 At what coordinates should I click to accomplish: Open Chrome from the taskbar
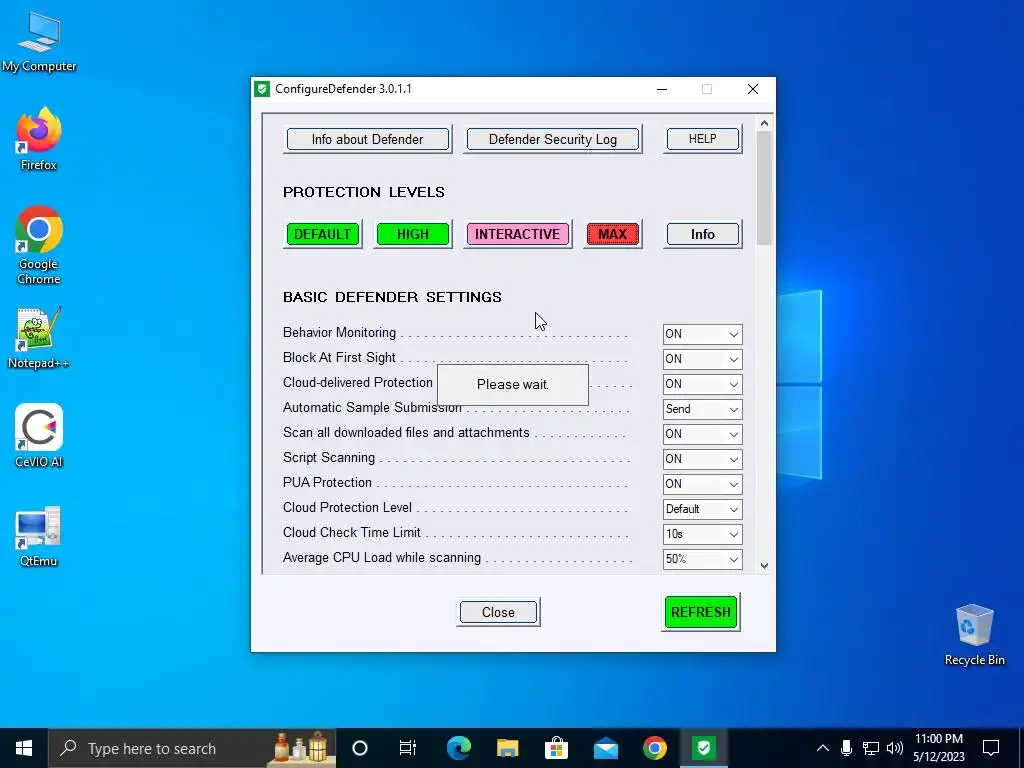(x=654, y=748)
